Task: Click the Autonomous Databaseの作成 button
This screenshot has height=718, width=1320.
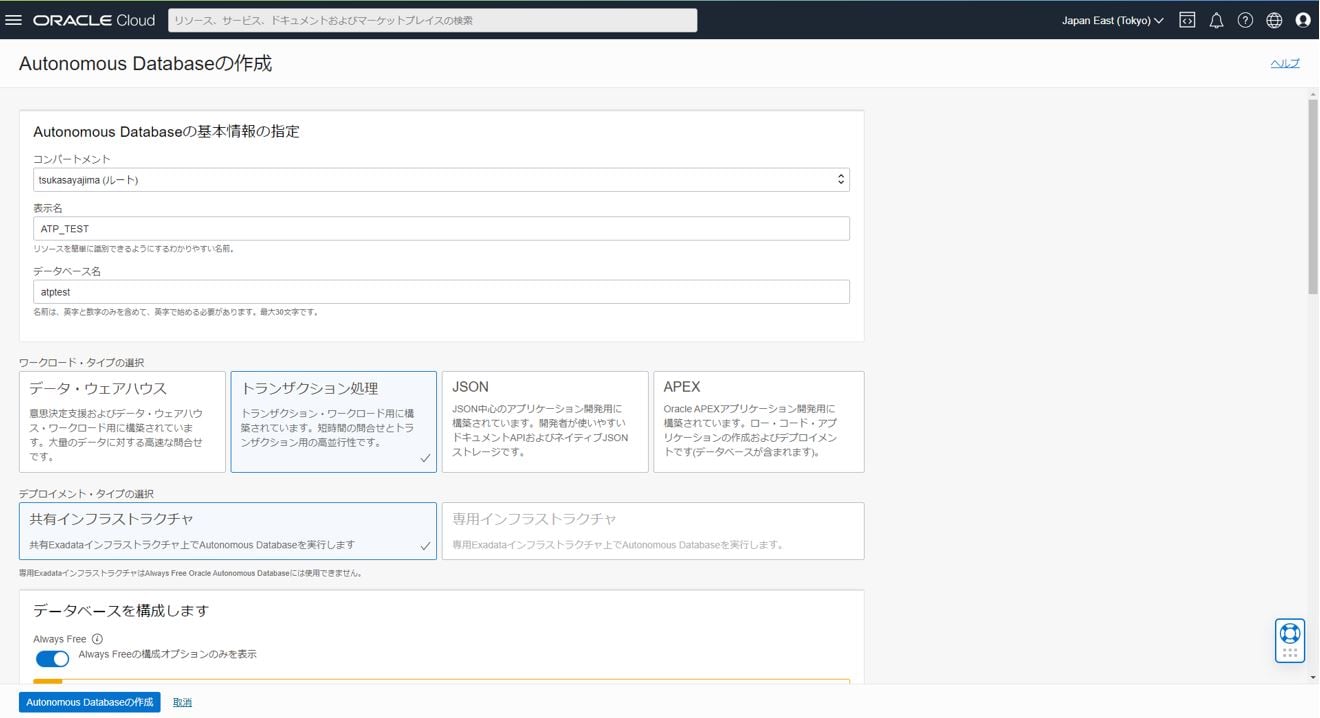Action: (x=88, y=701)
